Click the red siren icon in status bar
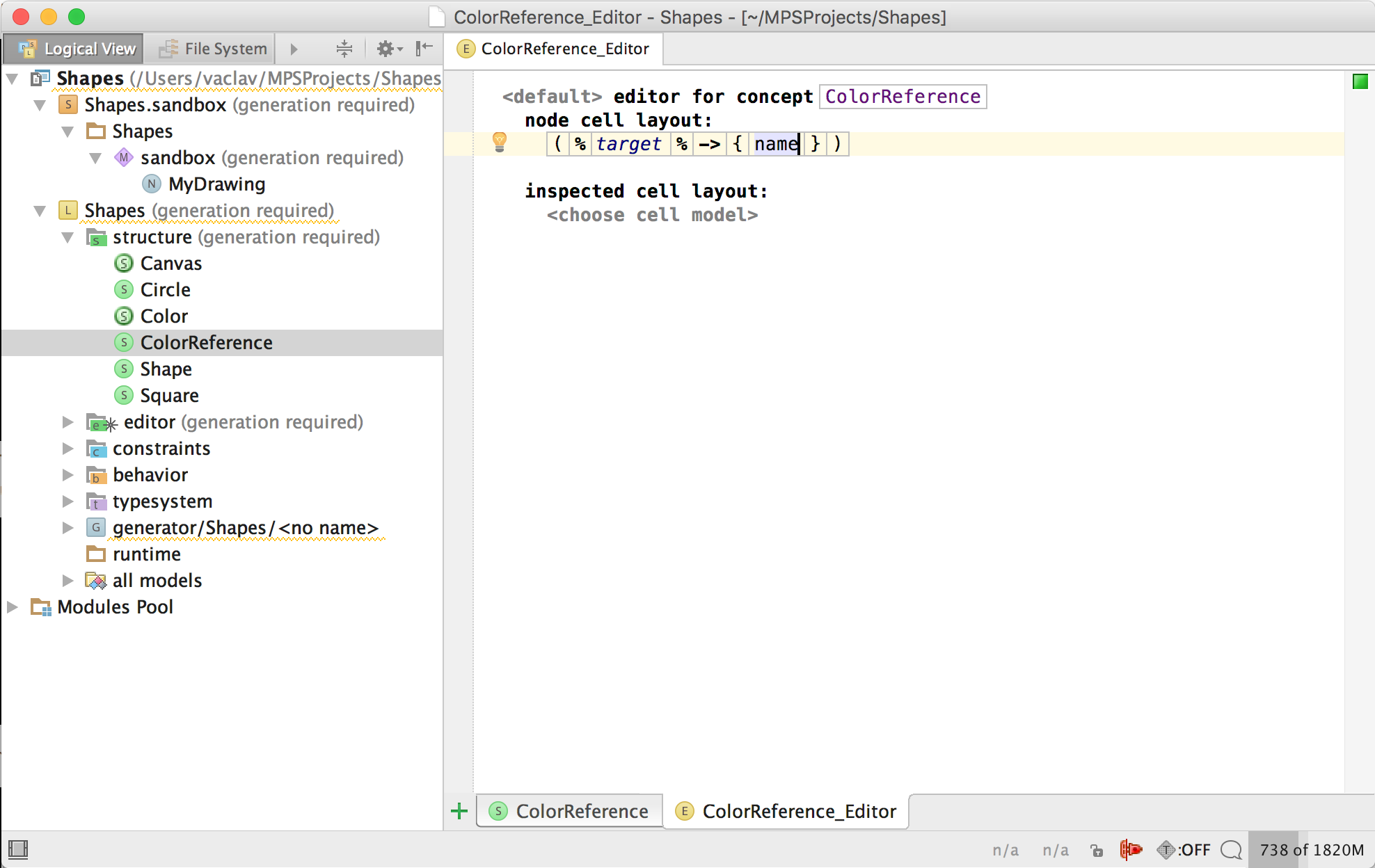The width and height of the screenshot is (1375, 868). [x=1131, y=849]
